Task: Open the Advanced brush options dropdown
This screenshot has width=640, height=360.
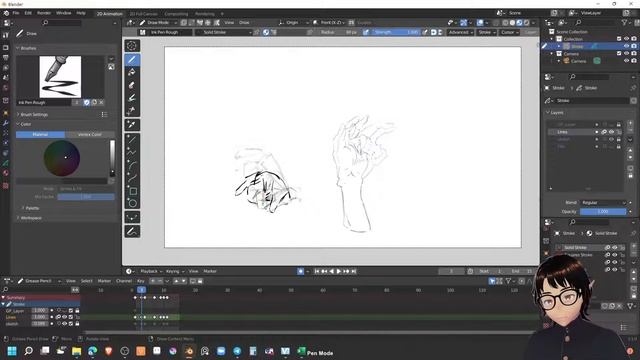Action: tap(460, 32)
